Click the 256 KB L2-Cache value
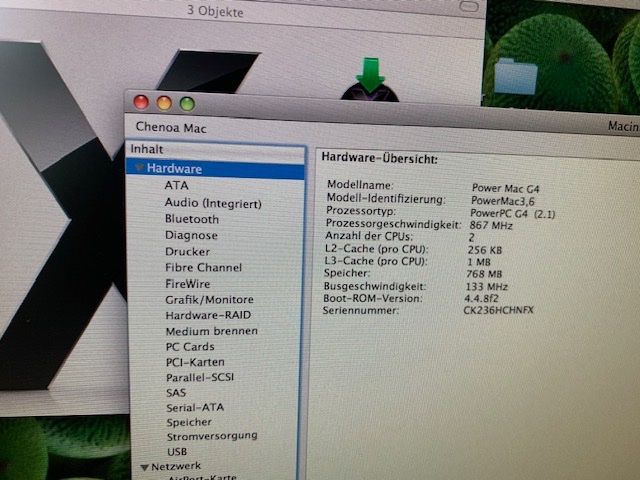 (485, 250)
